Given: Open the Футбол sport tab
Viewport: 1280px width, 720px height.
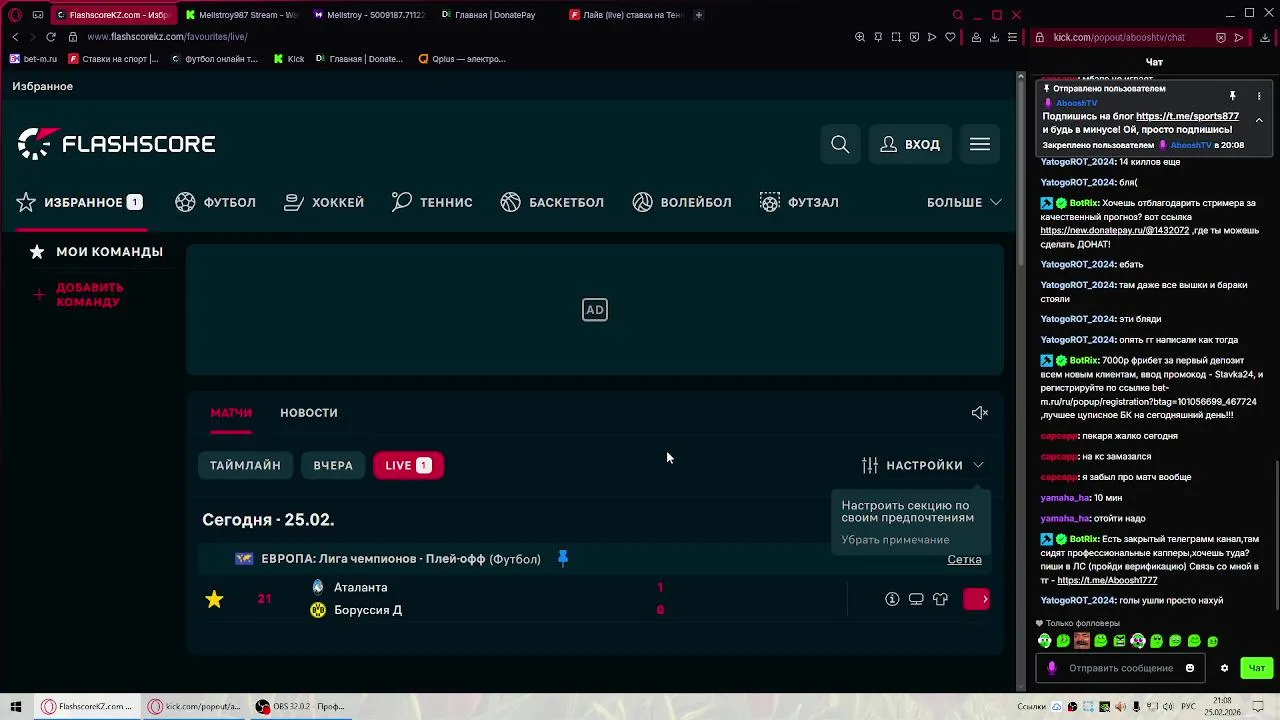Looking at the screenshot, I should point(216,202).
